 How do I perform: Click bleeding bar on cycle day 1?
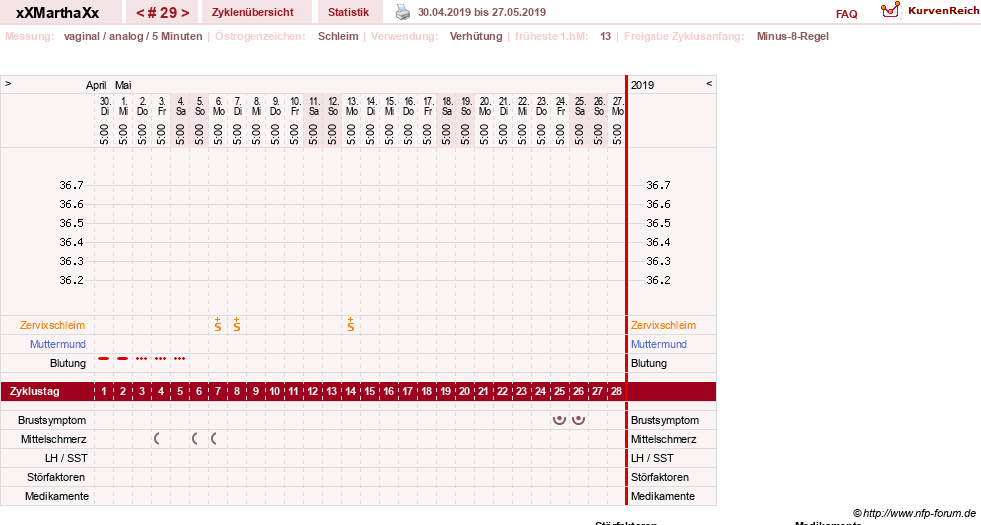104,359
